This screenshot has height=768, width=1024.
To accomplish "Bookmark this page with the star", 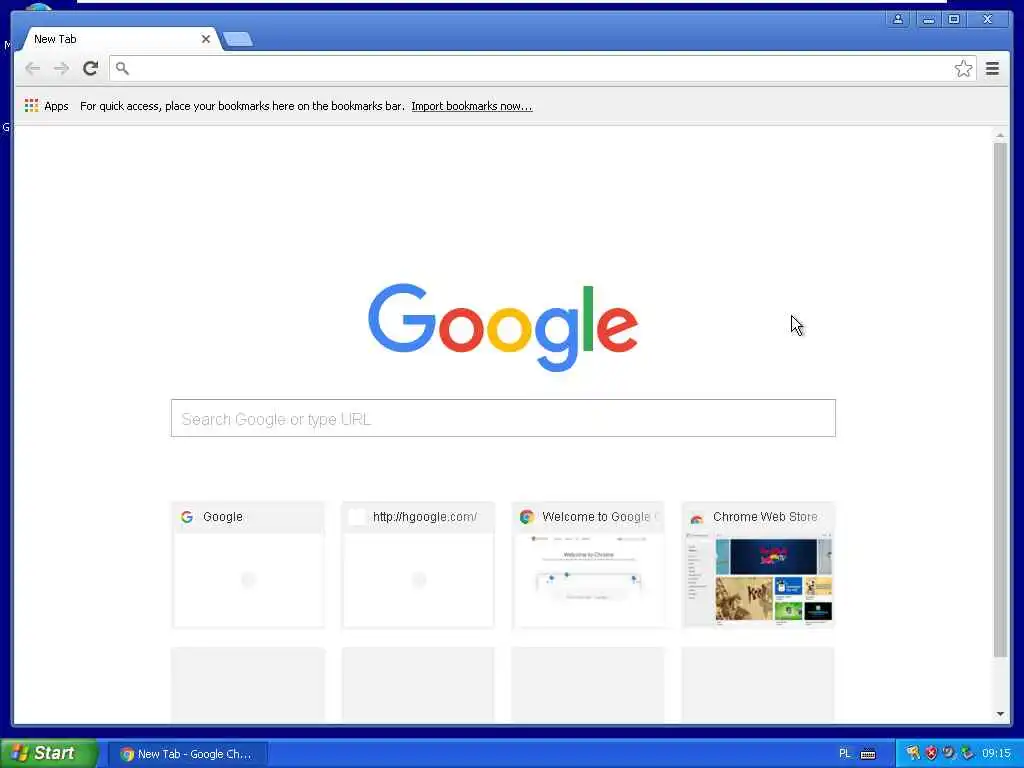I will [963, 69].
